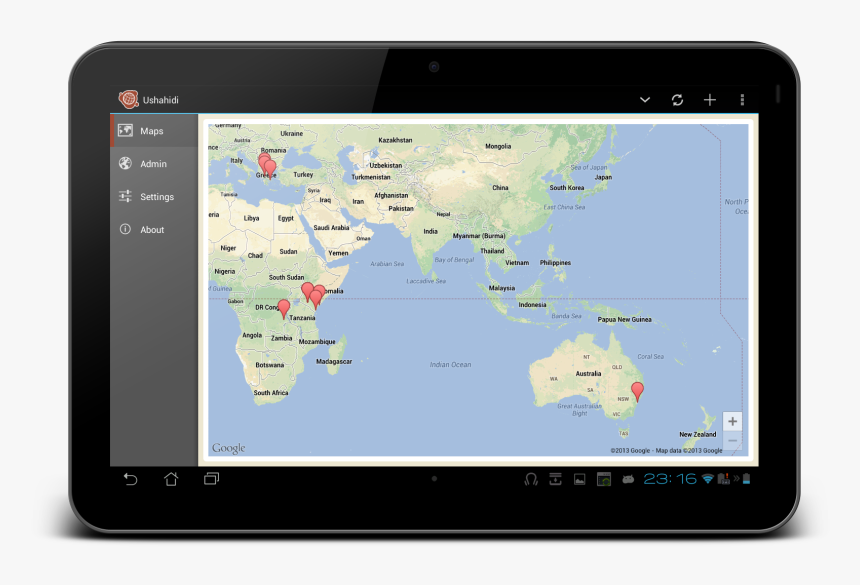
Task: Open the Google logo link on map
Action: click(229, 448)
